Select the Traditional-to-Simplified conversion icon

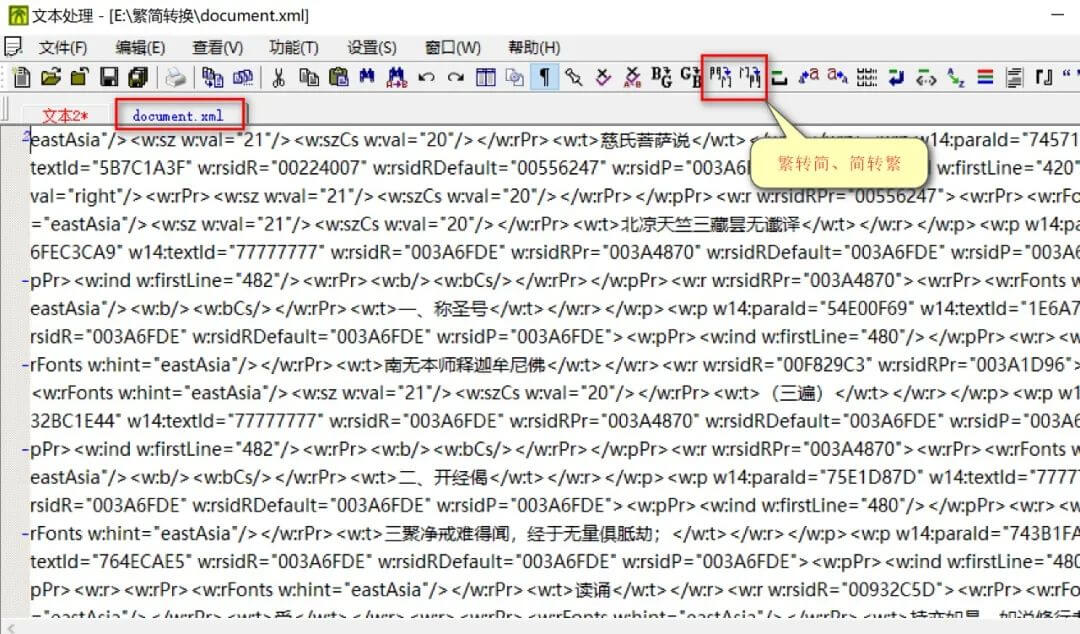(x=719, y=77)
